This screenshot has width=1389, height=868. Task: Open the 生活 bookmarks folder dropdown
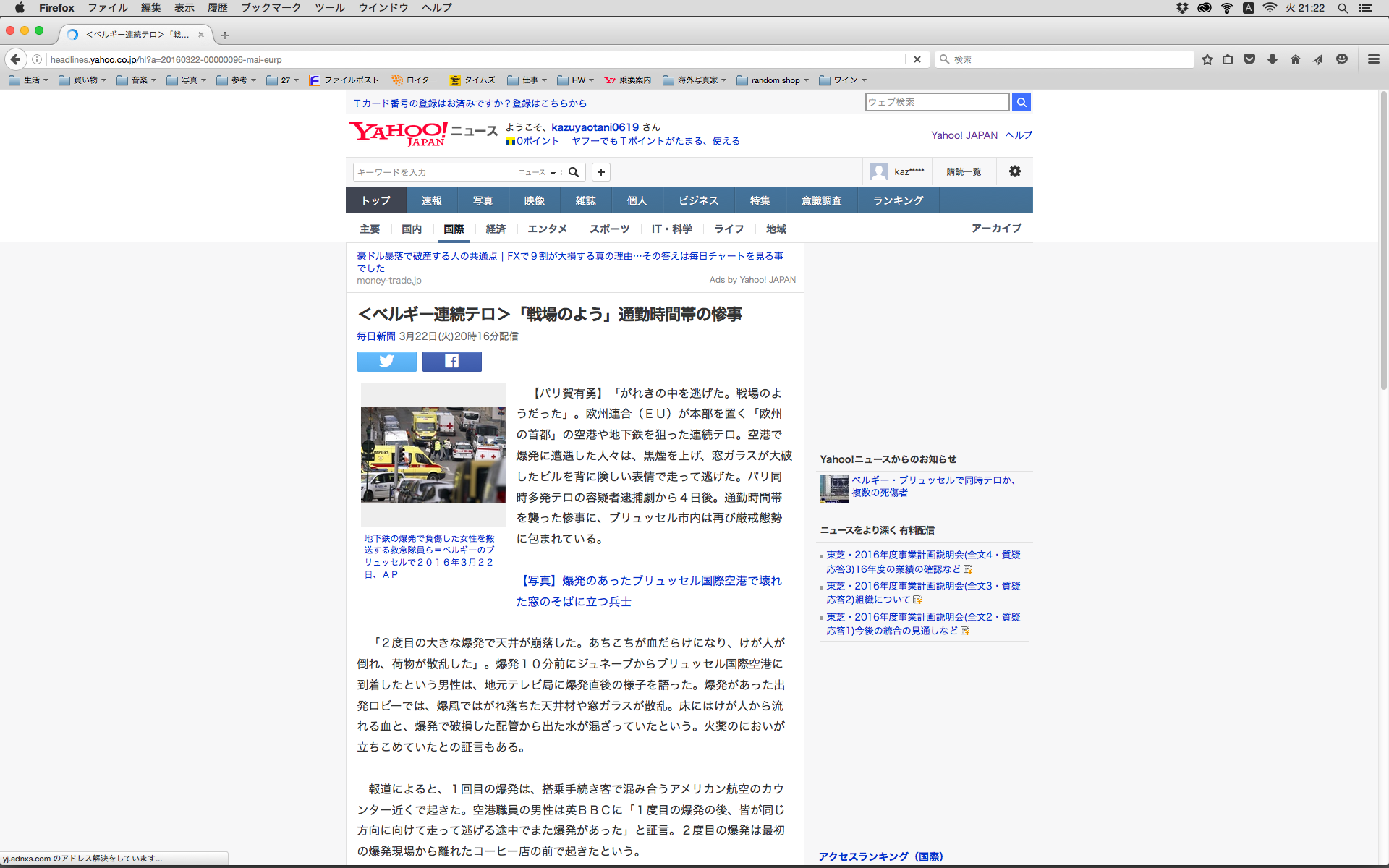(29, 80)
